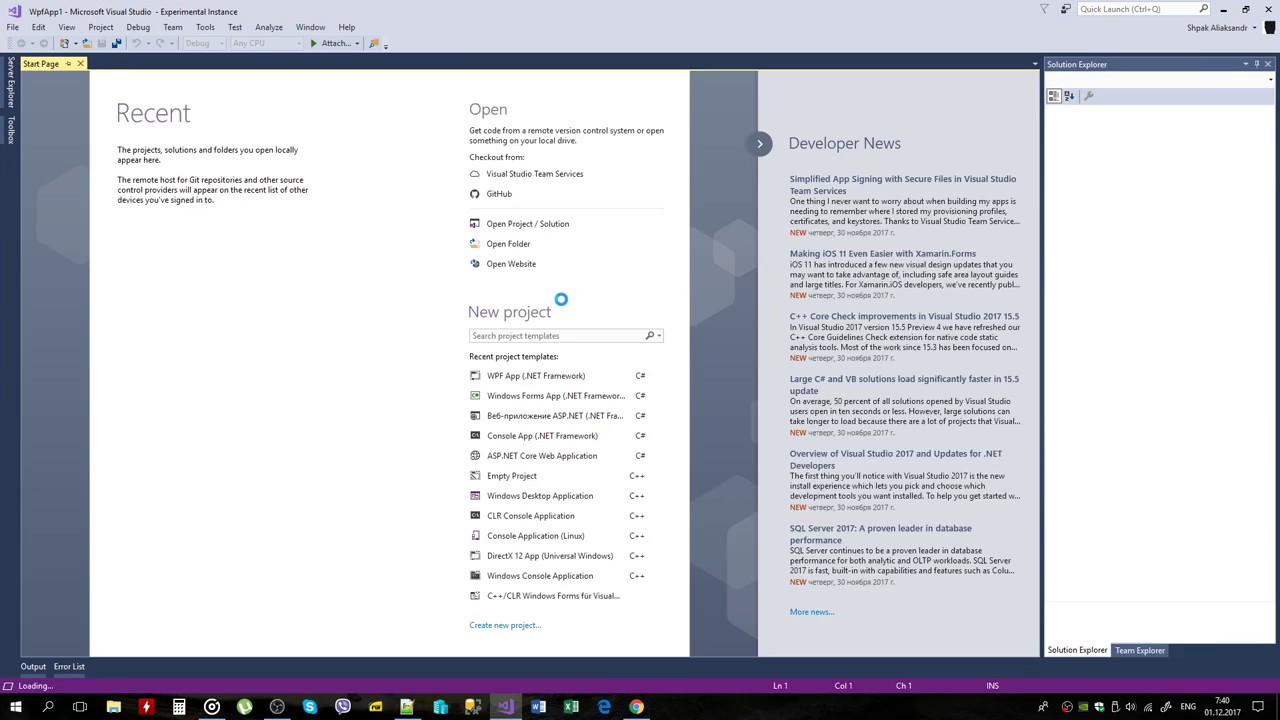Start debugging with the green Attach arrow
Viewport: 1280px width, 720px height.
pyautogui.click(x=313, y=43)
